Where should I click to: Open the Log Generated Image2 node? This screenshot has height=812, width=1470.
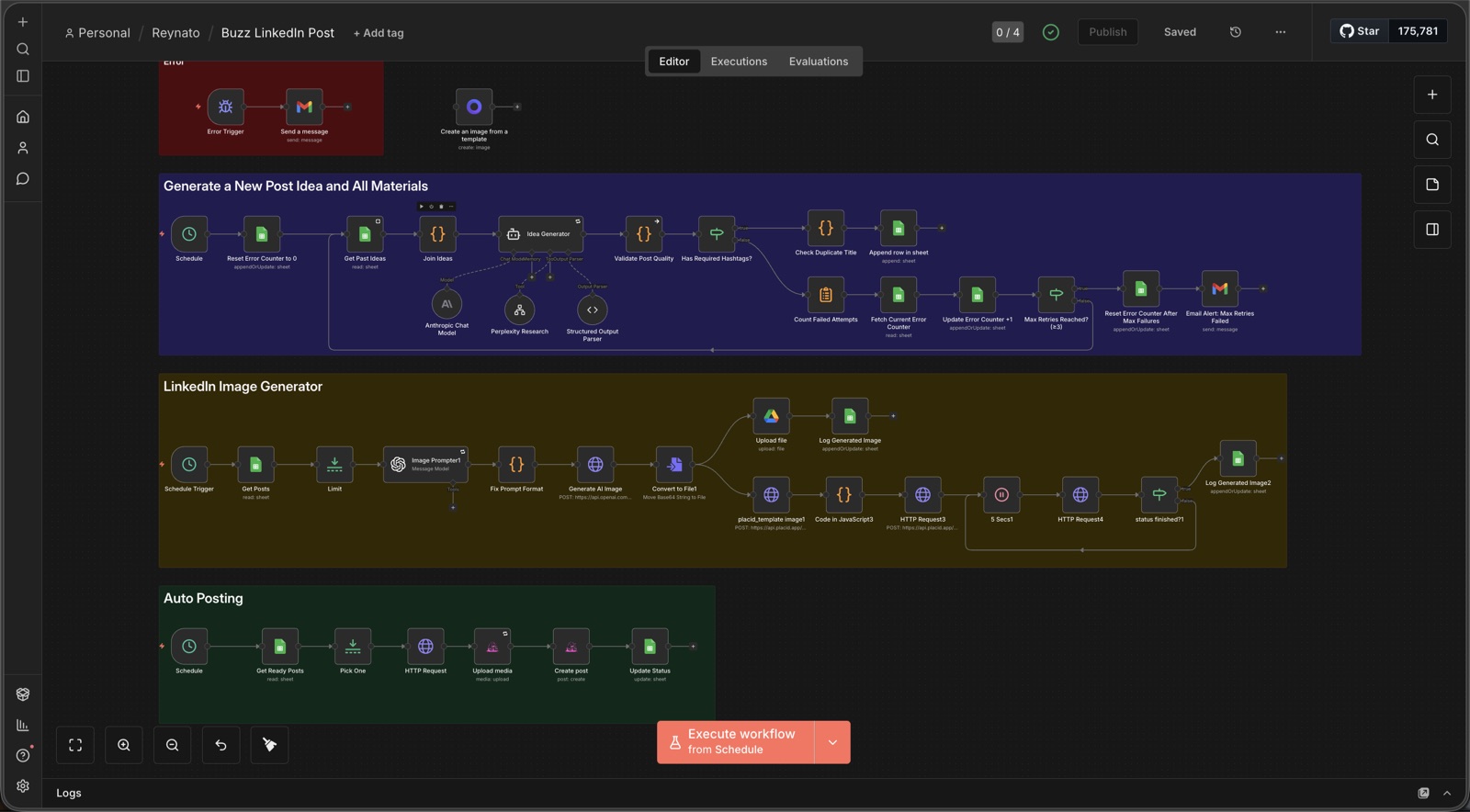pos(1238,458)
